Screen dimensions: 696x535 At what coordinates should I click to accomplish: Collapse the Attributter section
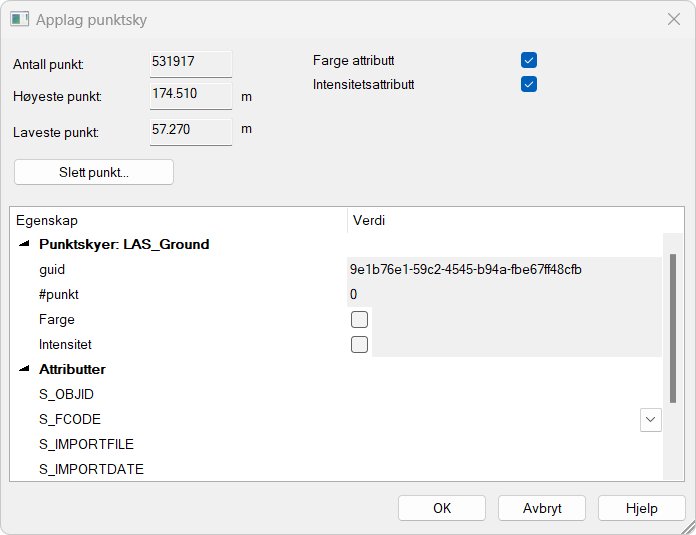click(23, 370)
